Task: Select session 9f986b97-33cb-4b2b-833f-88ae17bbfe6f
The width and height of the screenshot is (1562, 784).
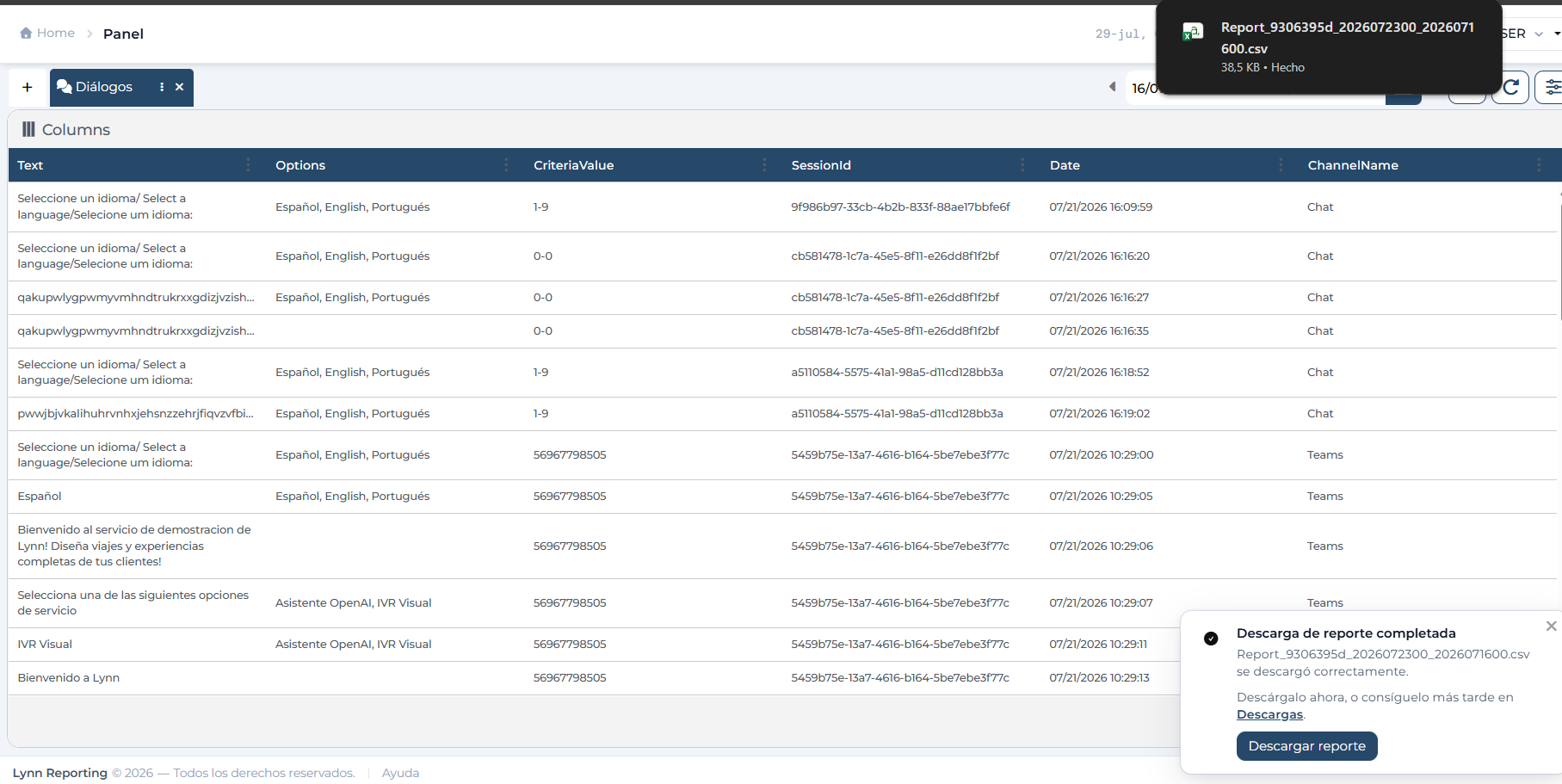Action: click(900, 207)
